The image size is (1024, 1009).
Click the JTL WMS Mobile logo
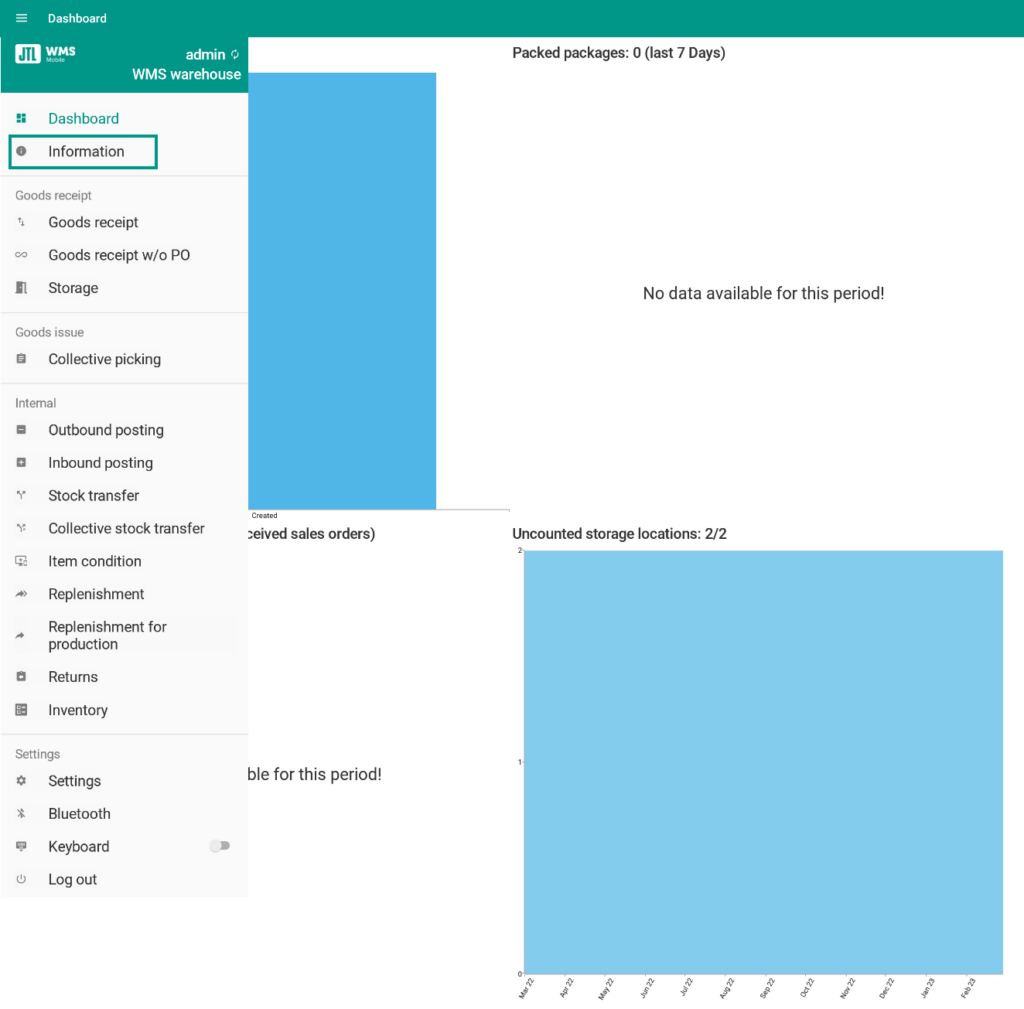click(x=46, y=53)
